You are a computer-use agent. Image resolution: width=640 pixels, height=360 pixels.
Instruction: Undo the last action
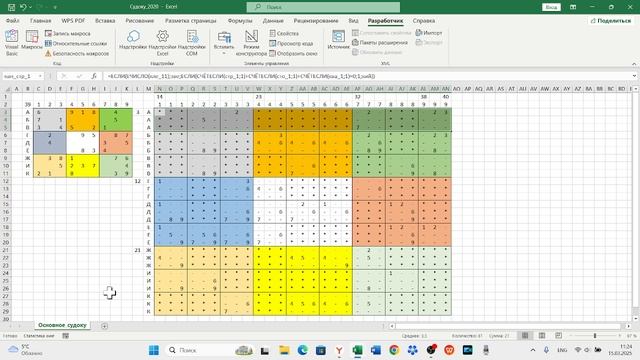23,7
